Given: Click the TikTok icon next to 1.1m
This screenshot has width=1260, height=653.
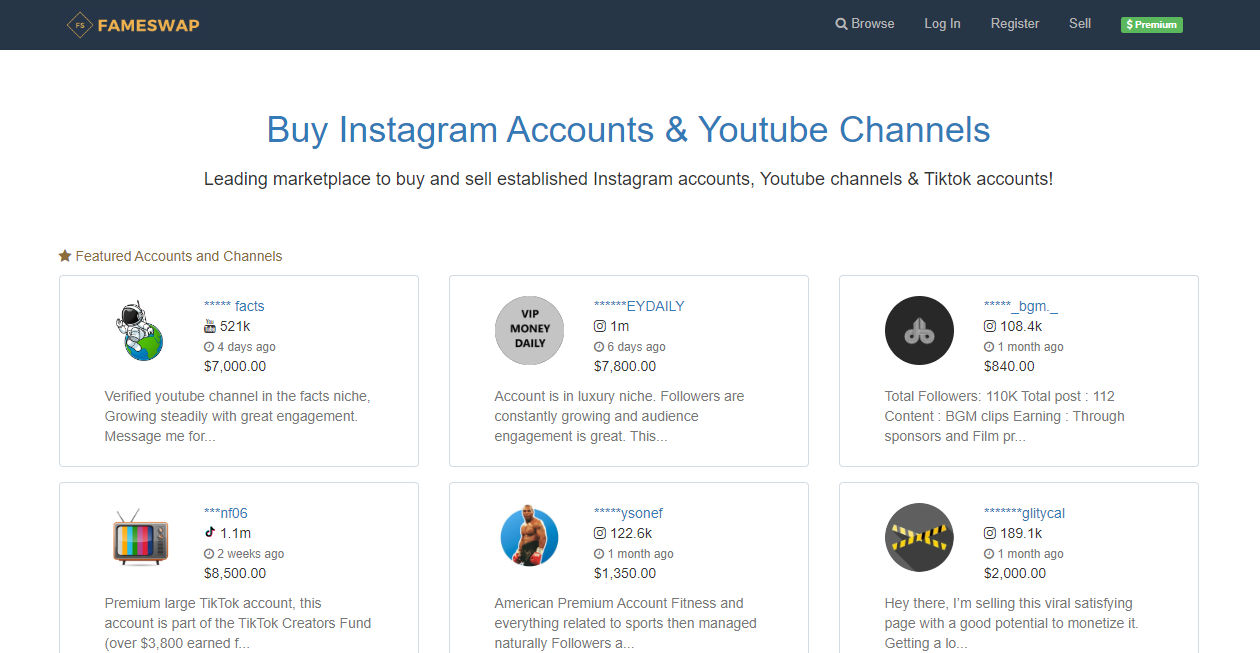Looking at the screenshot, I should pyautogui.click(x=210, y=533).
